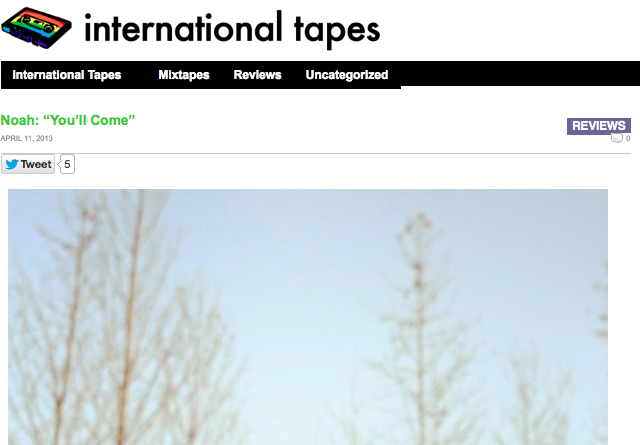Click the comment bubble icon
Image resolution: width=640 pixels, height=445 pixels.
pyautogui.click(x=616, y=138)
